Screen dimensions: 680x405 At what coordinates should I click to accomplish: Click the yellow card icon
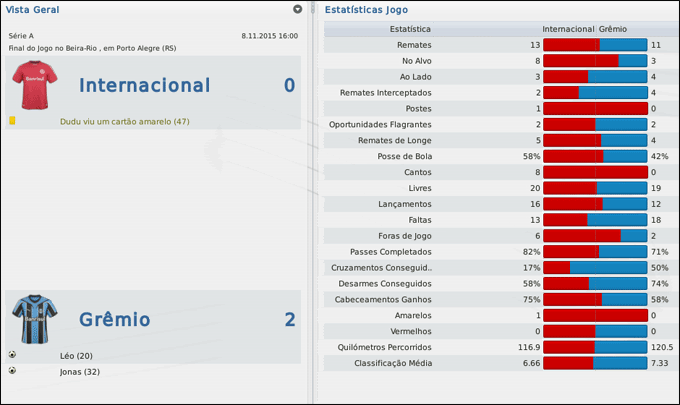tap(12, 121)
